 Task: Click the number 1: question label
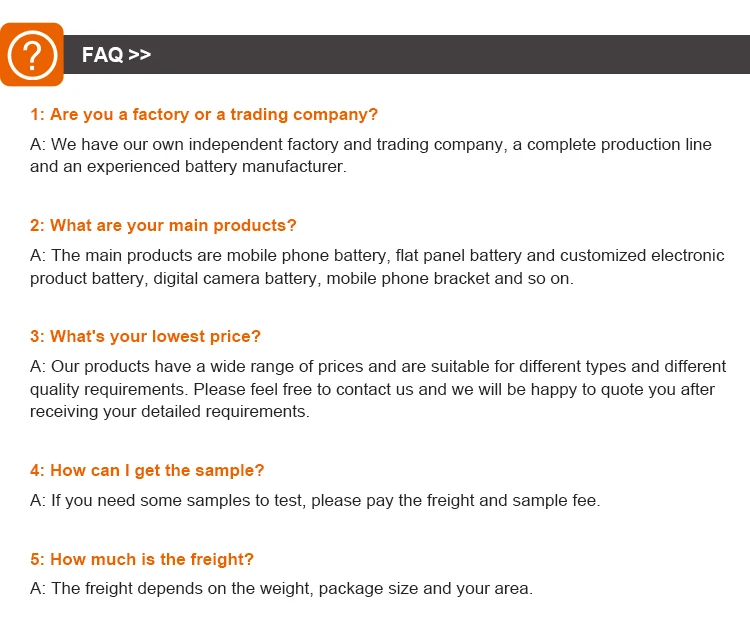pos(37,114)
